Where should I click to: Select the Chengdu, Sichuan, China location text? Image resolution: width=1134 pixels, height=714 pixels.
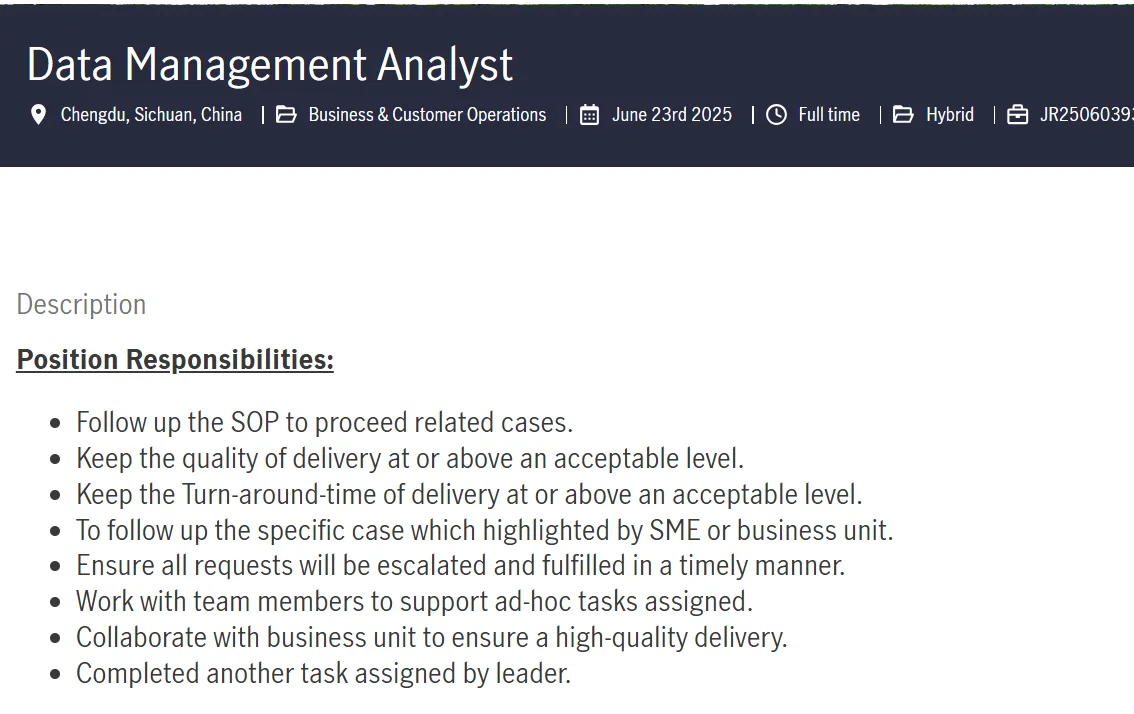151,114
